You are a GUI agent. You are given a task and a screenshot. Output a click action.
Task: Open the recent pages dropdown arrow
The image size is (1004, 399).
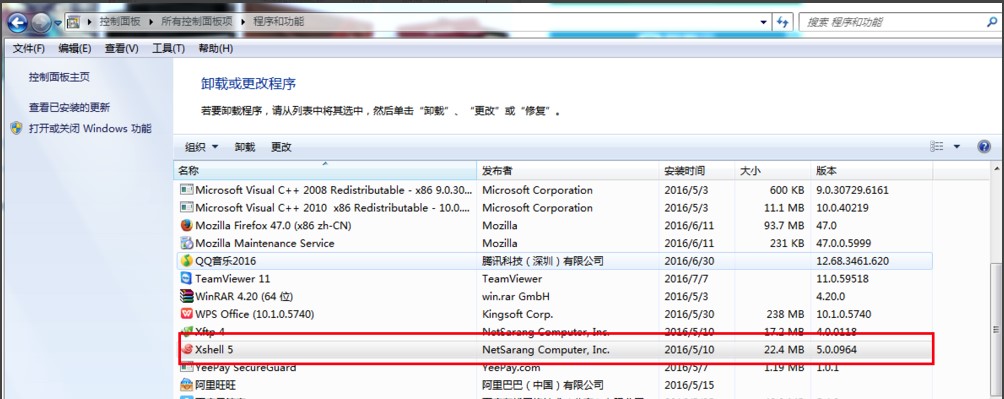pos(58,24)
